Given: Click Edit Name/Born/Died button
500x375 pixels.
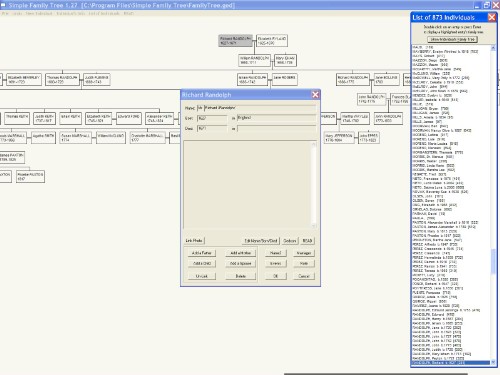Looking at the screenshot, I should [261, 241].
